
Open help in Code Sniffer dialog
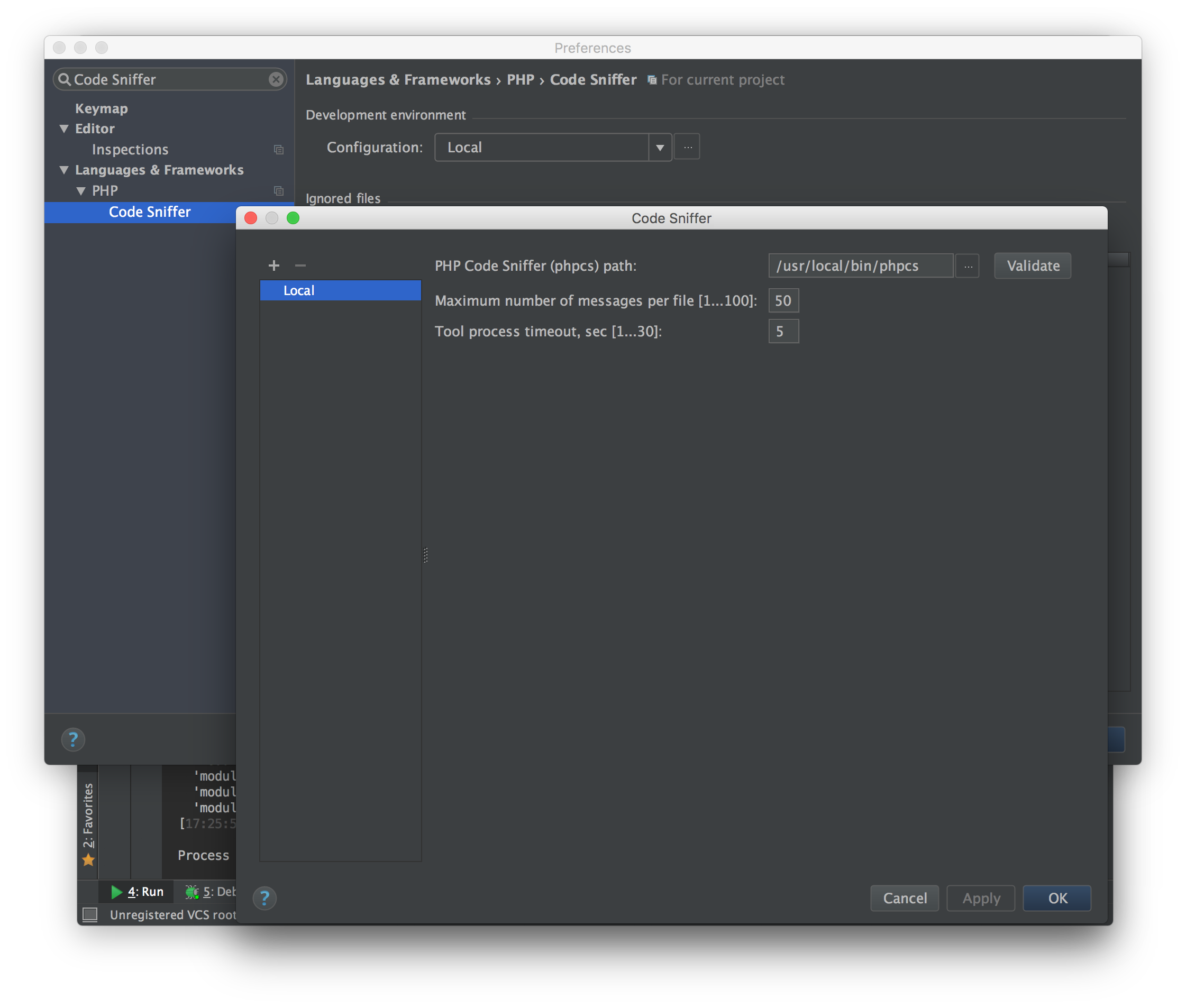(264, 897)
